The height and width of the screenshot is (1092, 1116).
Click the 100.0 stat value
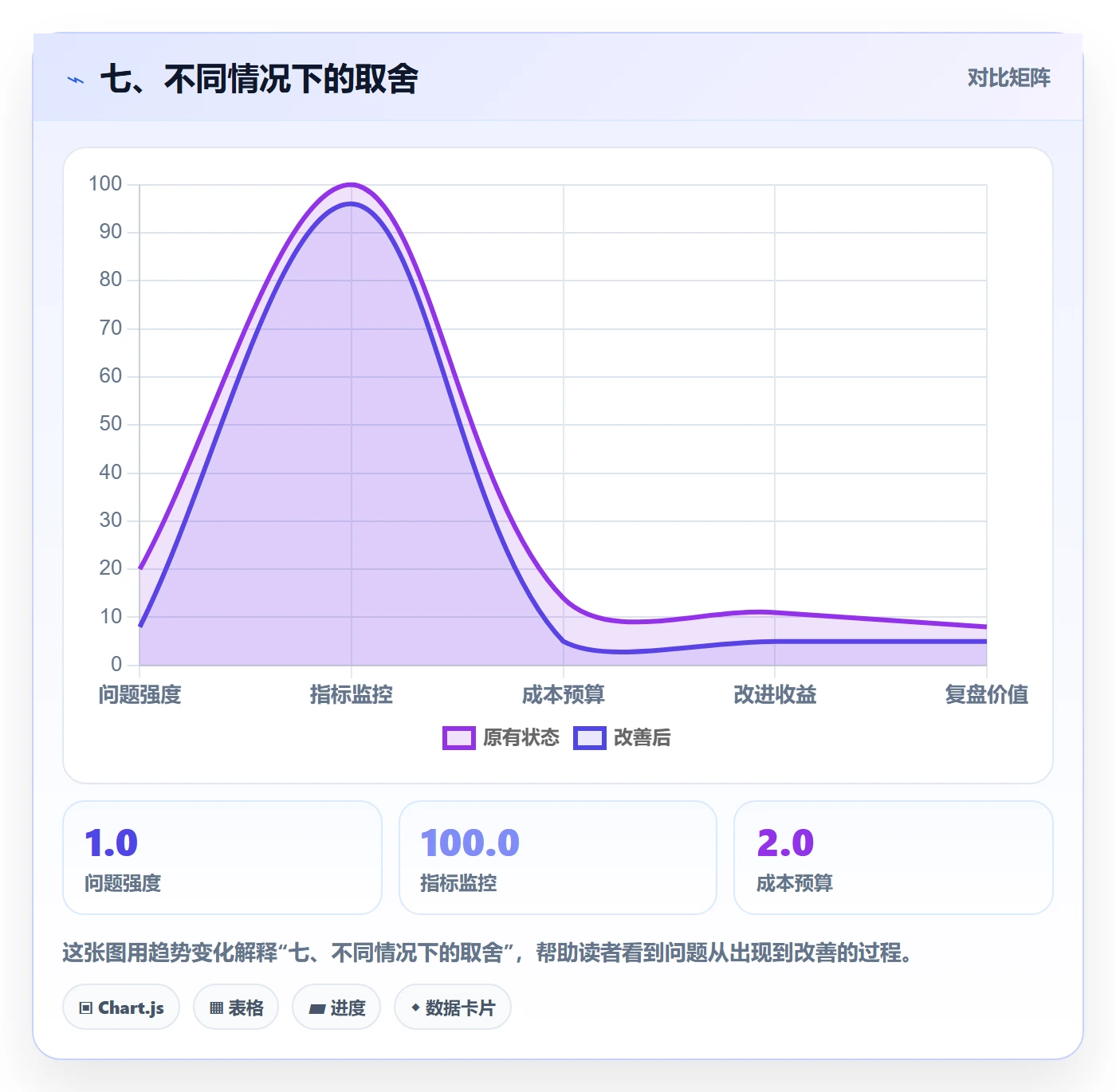[x=470, y=843]
